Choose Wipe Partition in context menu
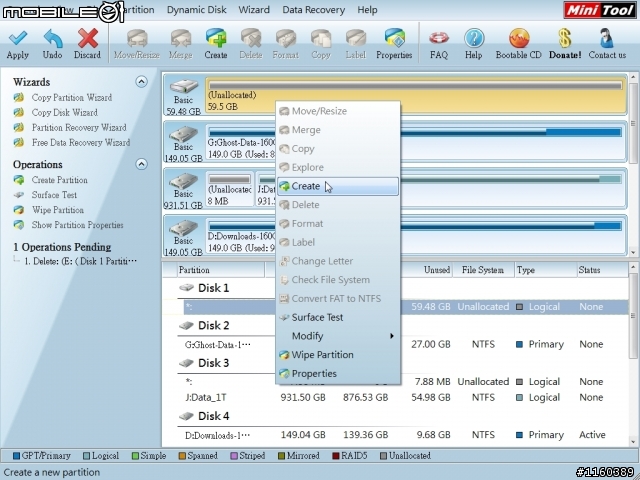The width and height of the screenshot is (640, 480). [x=338, y=355]
